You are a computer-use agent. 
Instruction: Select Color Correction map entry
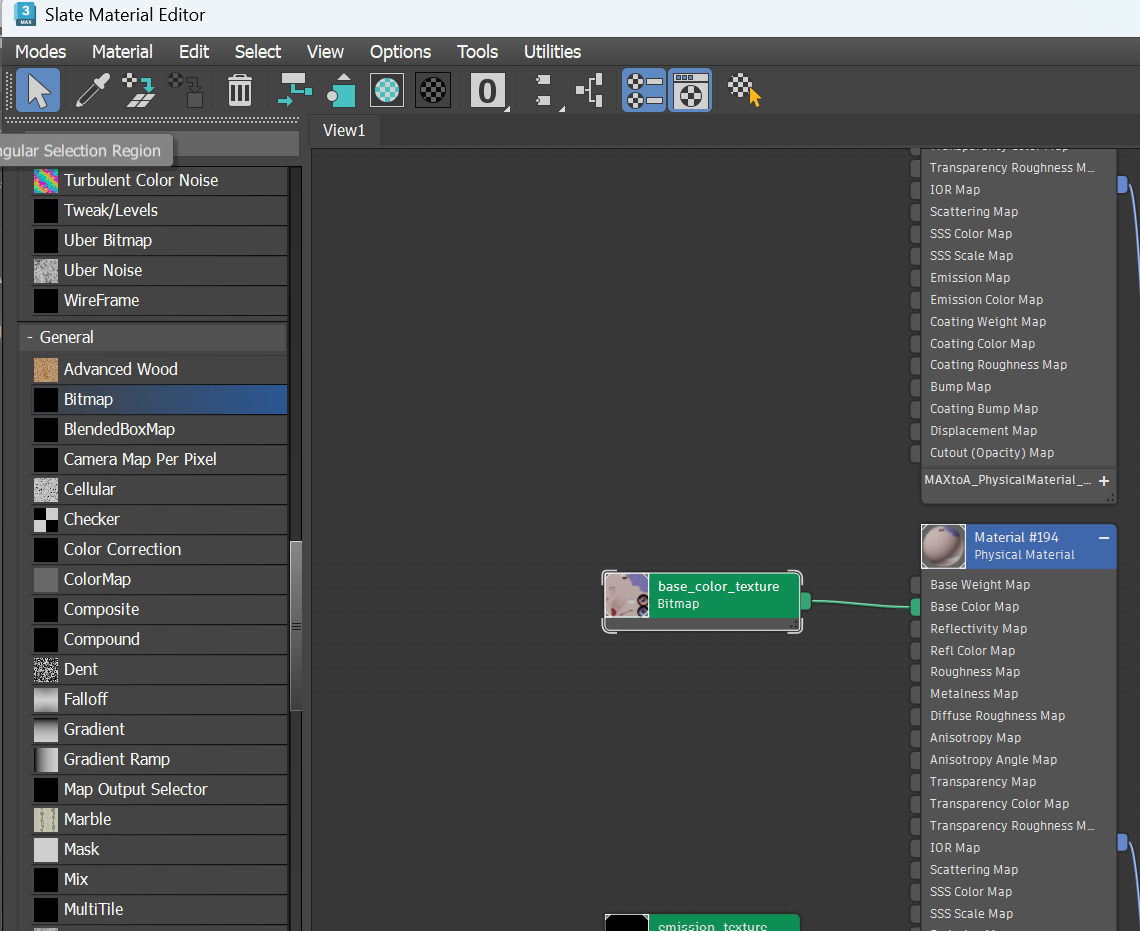pos(159,549)
